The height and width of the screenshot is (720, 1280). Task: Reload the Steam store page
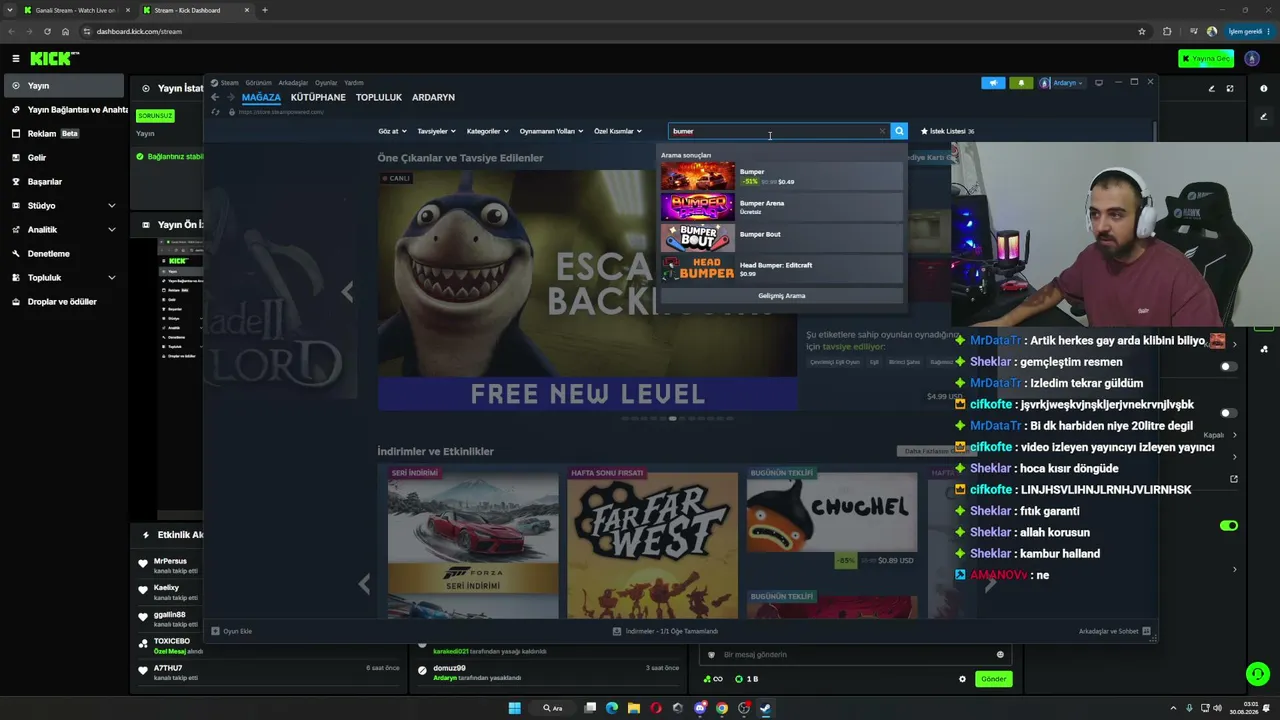point(215,112)
